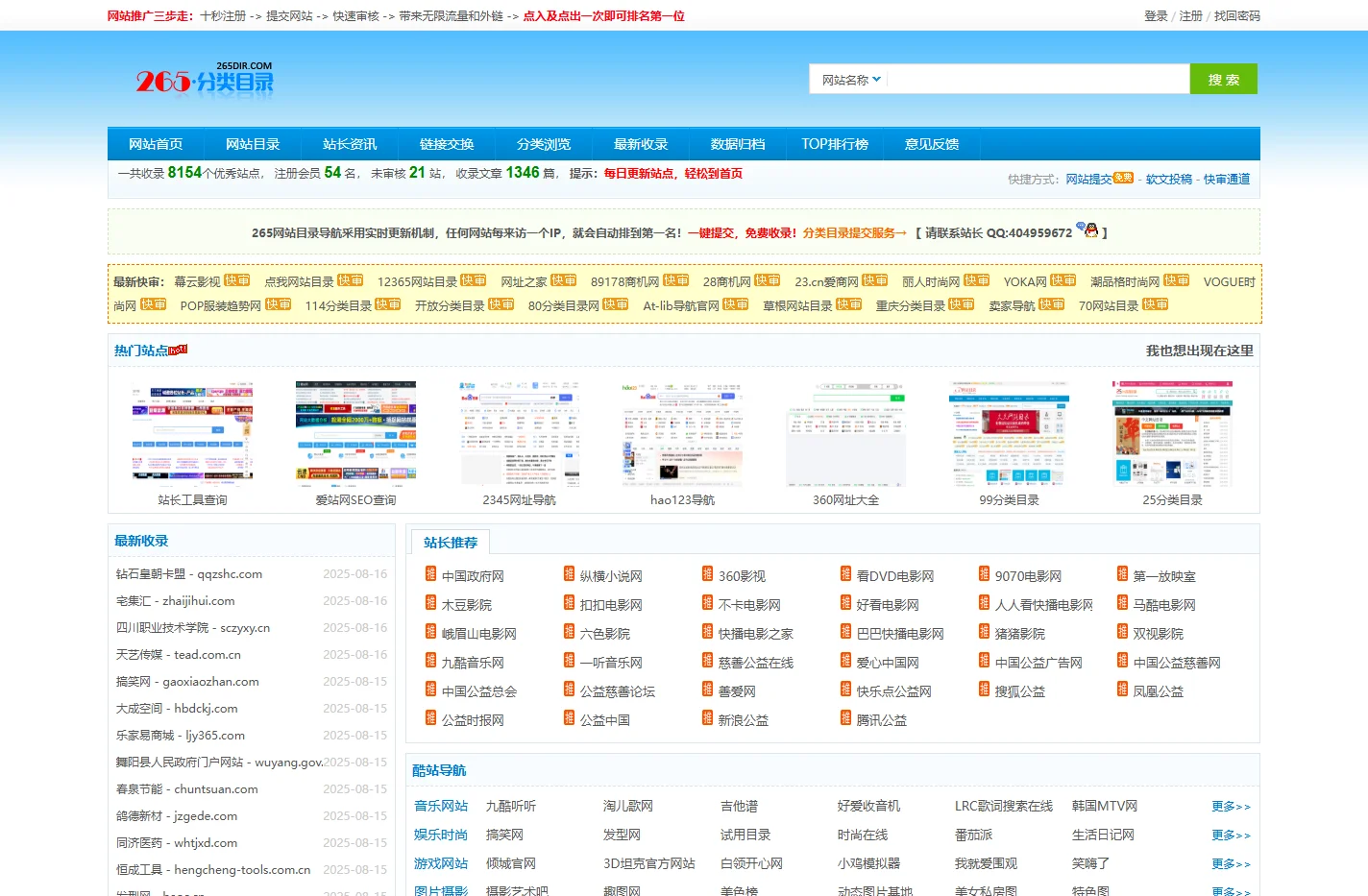Click the orange icon beside 第一放映室
1368x896 pixels.
[x=1122, y=574]
